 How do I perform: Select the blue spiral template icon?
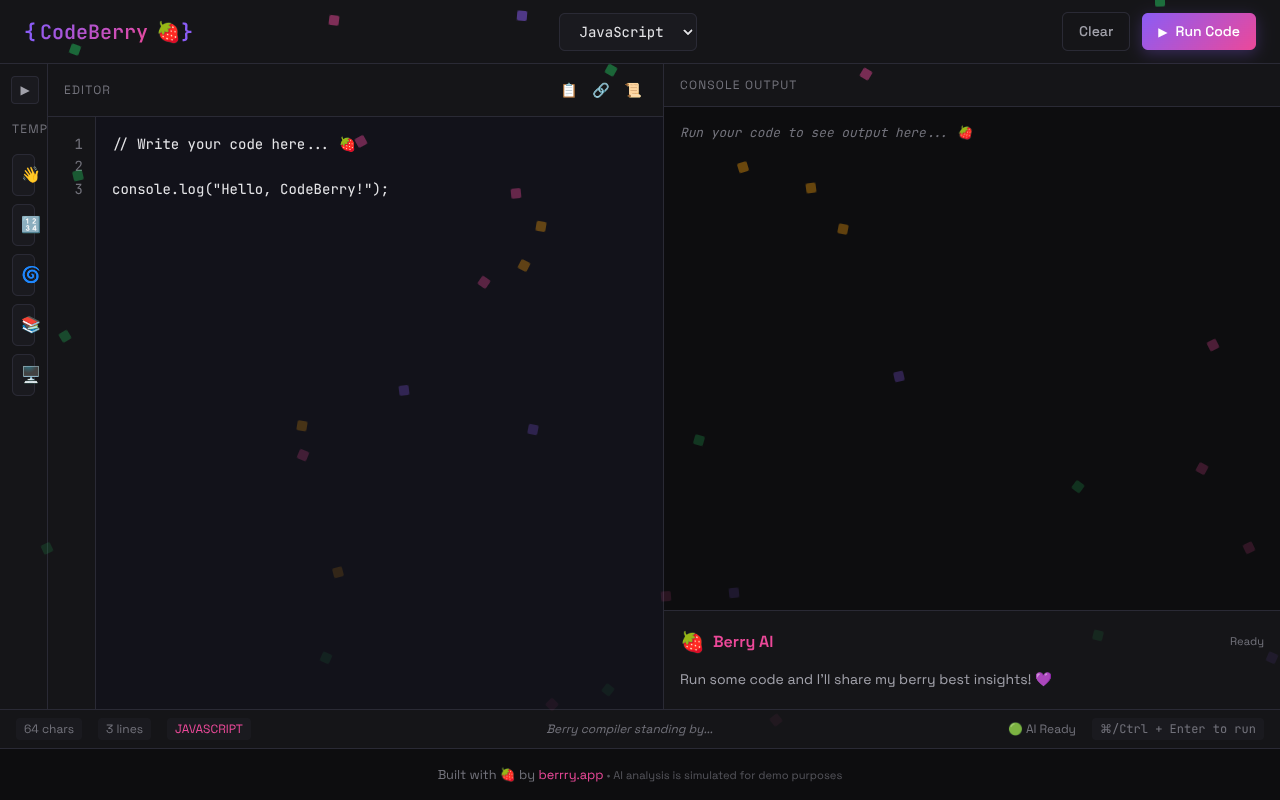click(24, 275)
